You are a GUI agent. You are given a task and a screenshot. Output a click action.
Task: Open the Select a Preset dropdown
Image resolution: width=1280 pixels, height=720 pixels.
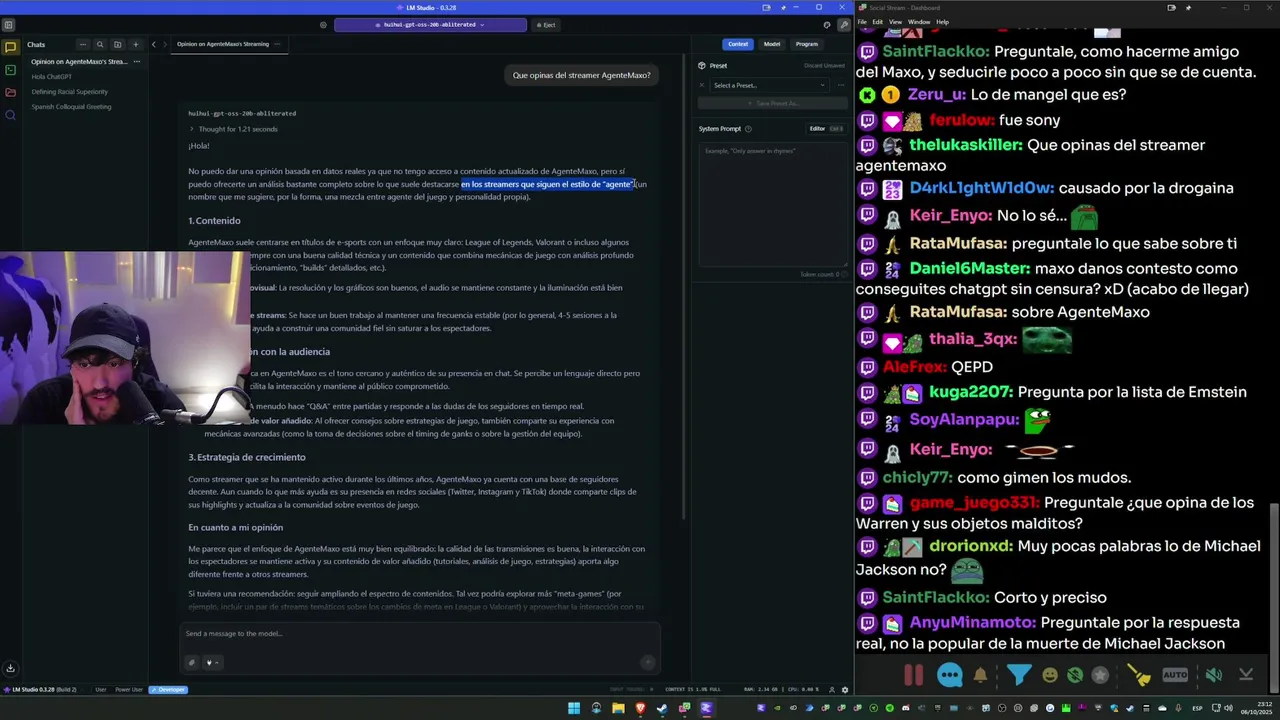pos(768,85)
